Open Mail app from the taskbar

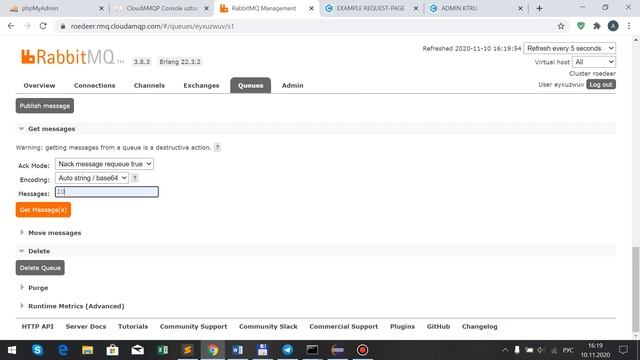(x=138, y=350)
